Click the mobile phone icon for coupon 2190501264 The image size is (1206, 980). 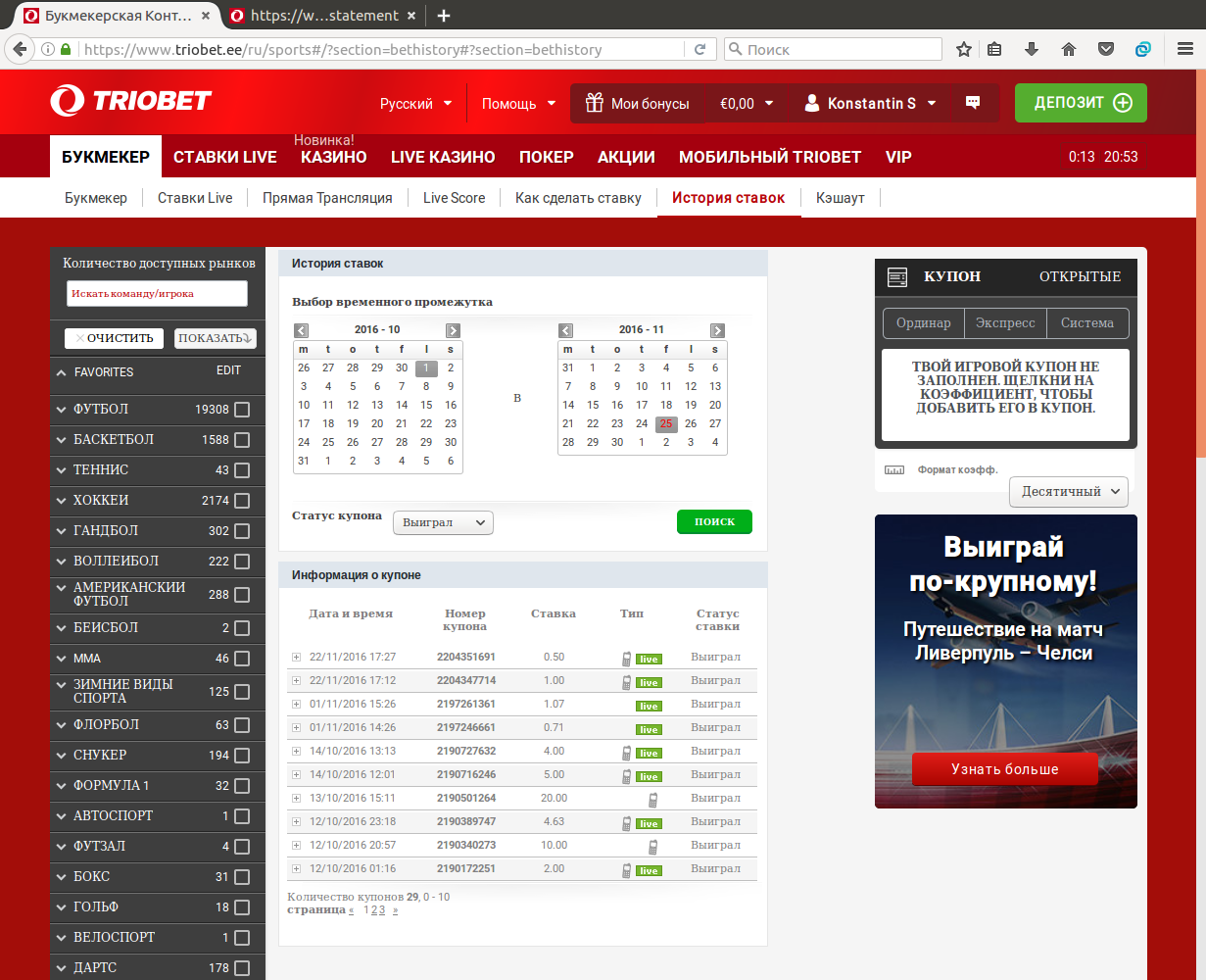[x=652, y=800]
